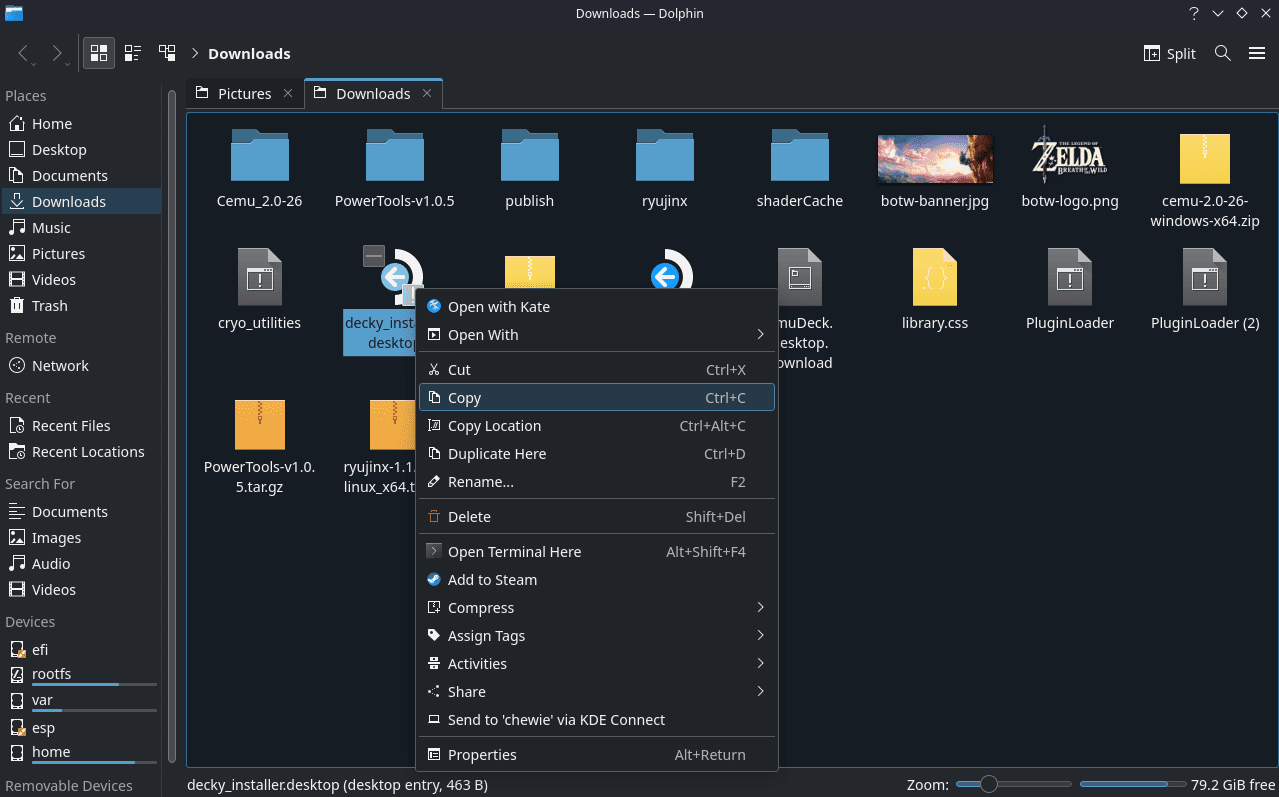Choose Delete from context menu
Image resolution: width=1279 pixels, height=797 pixels.
597,517
